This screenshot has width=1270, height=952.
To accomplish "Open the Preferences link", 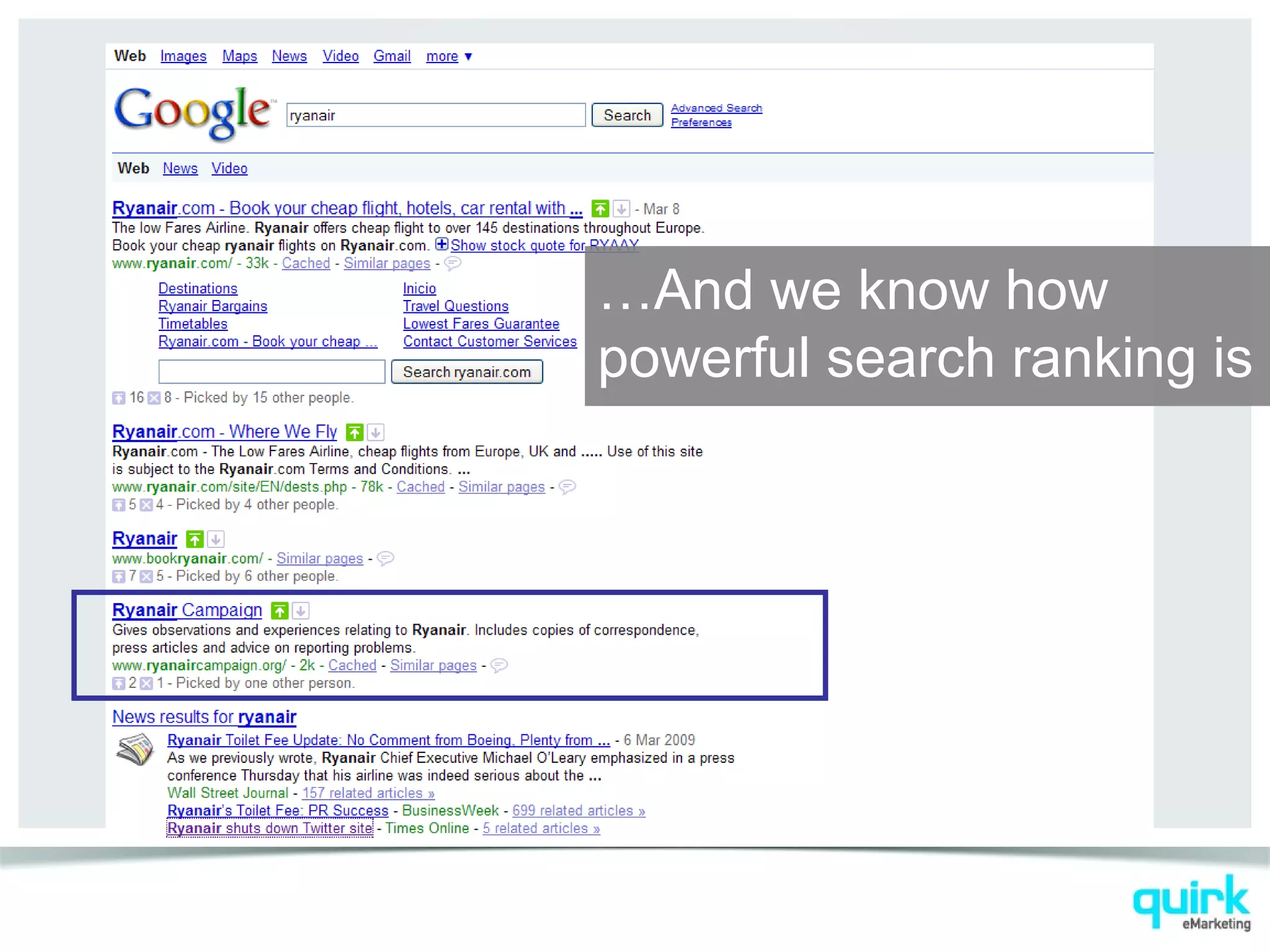I will tap(701, 123).
